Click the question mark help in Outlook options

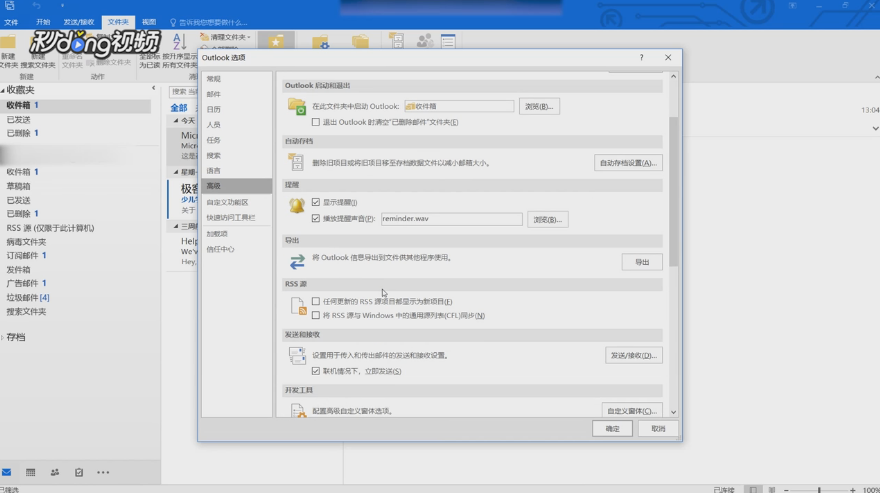pyautogui.click(x=641, y=57)
